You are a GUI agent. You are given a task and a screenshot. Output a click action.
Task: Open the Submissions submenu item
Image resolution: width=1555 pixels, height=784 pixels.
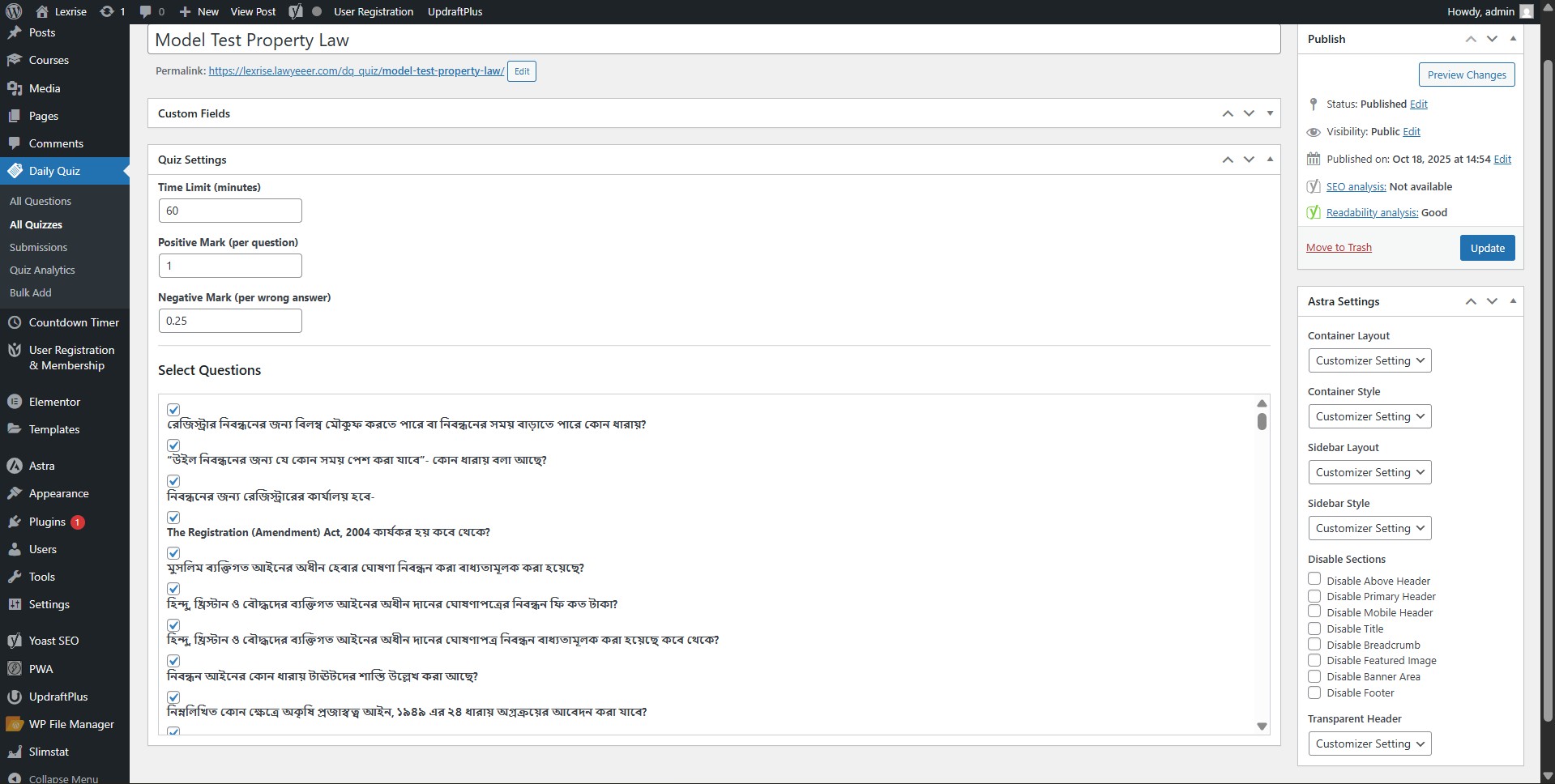pyautogui.click(x=38, y=247)
